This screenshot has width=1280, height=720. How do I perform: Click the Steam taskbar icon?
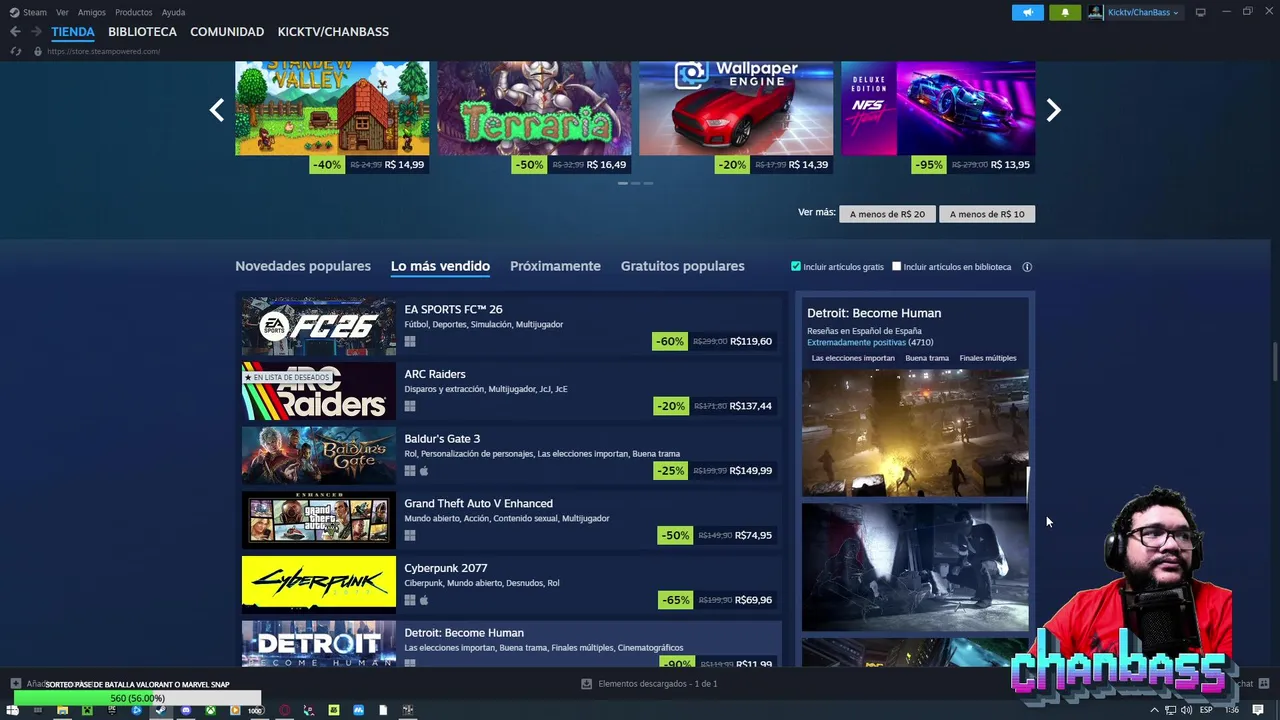click(161, 710)
